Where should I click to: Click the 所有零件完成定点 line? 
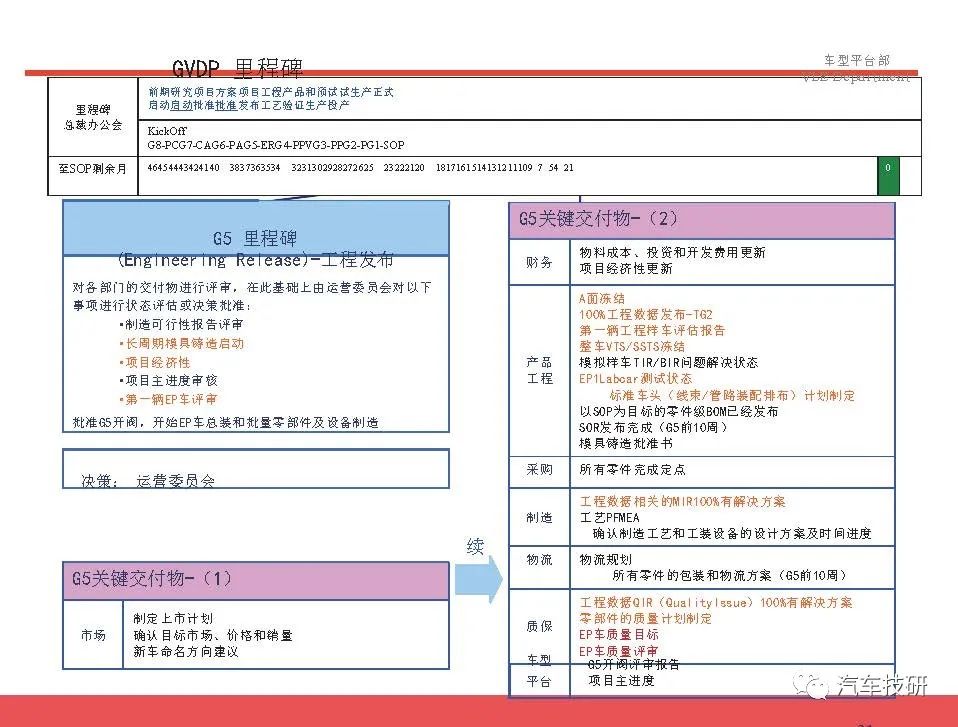pyautogui.click(x=632, y=470)
